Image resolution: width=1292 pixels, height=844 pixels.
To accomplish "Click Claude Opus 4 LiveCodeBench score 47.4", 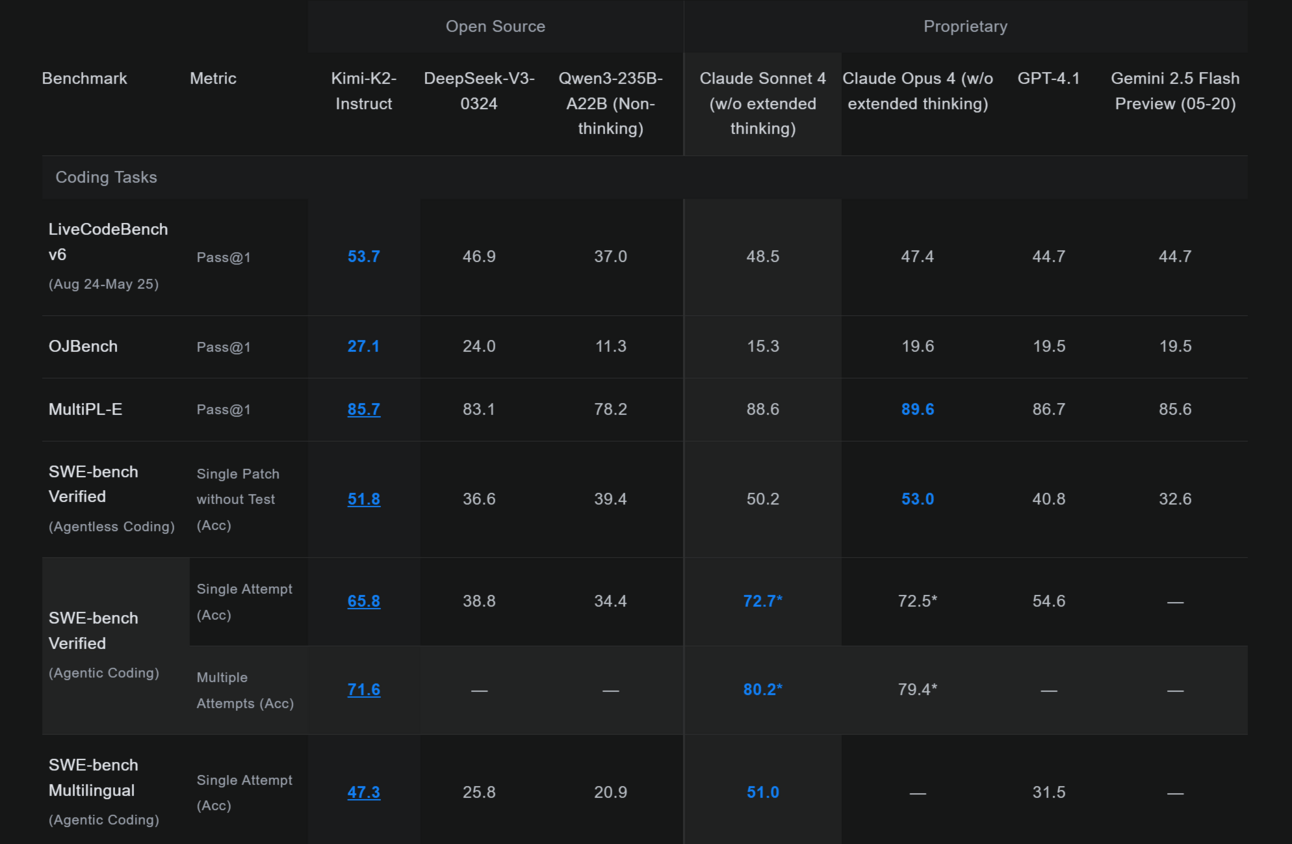I will [918, 256].
